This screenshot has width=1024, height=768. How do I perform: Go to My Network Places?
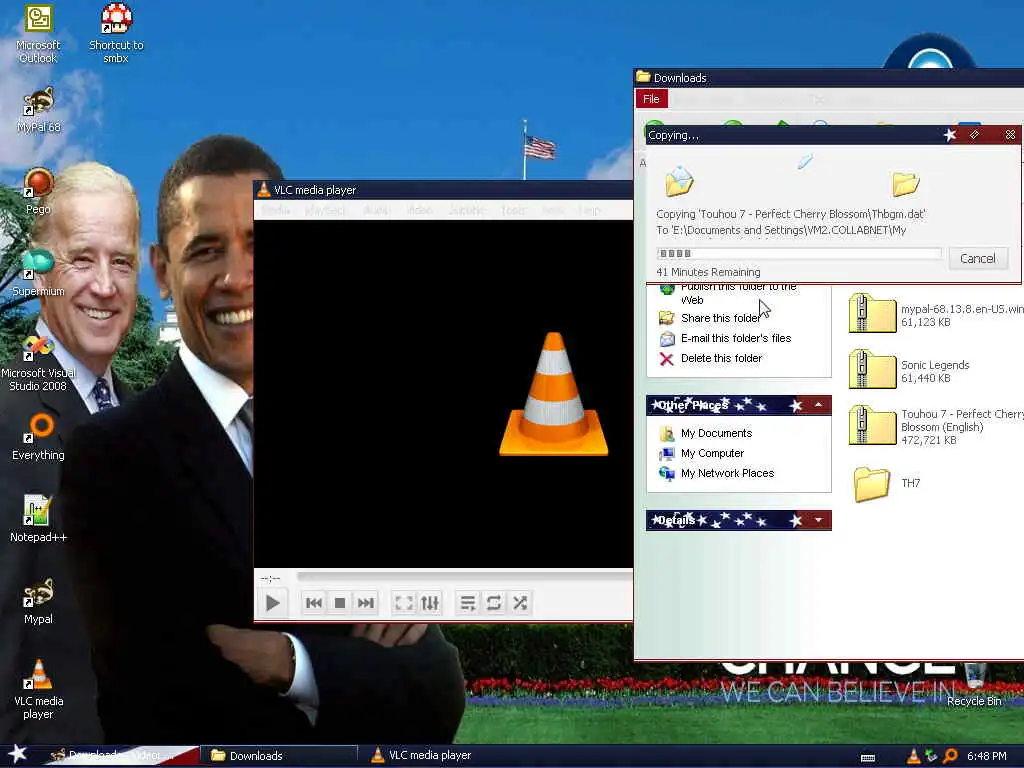tap(728, 473)
